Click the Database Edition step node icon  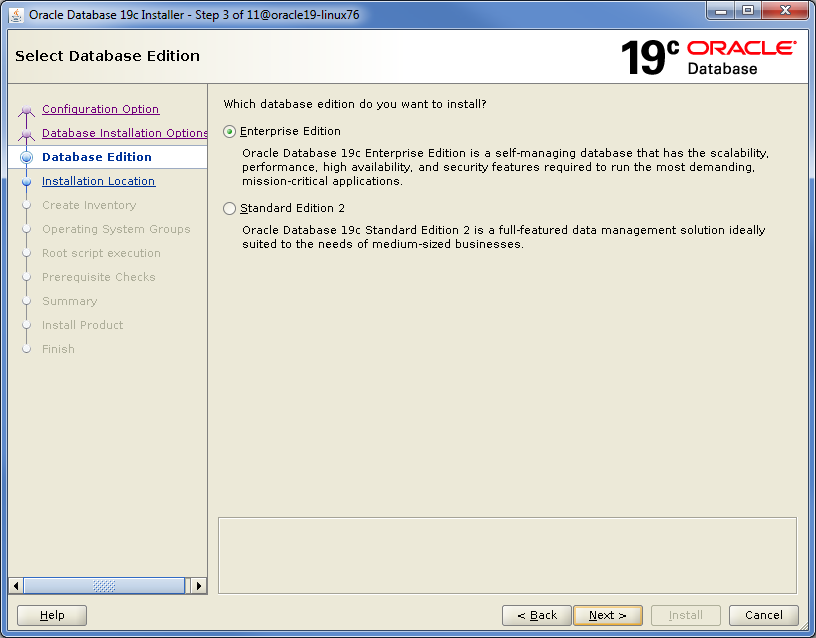point(26,157)
